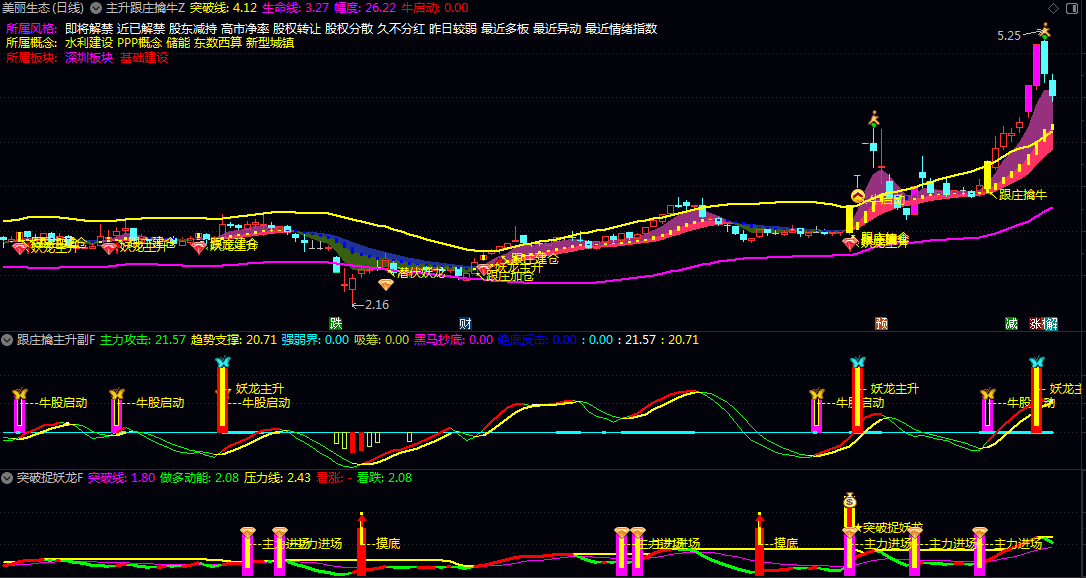Open the 股东减持 style tag
Viewport: 1086px width, 578px height.
click(193, 29)
